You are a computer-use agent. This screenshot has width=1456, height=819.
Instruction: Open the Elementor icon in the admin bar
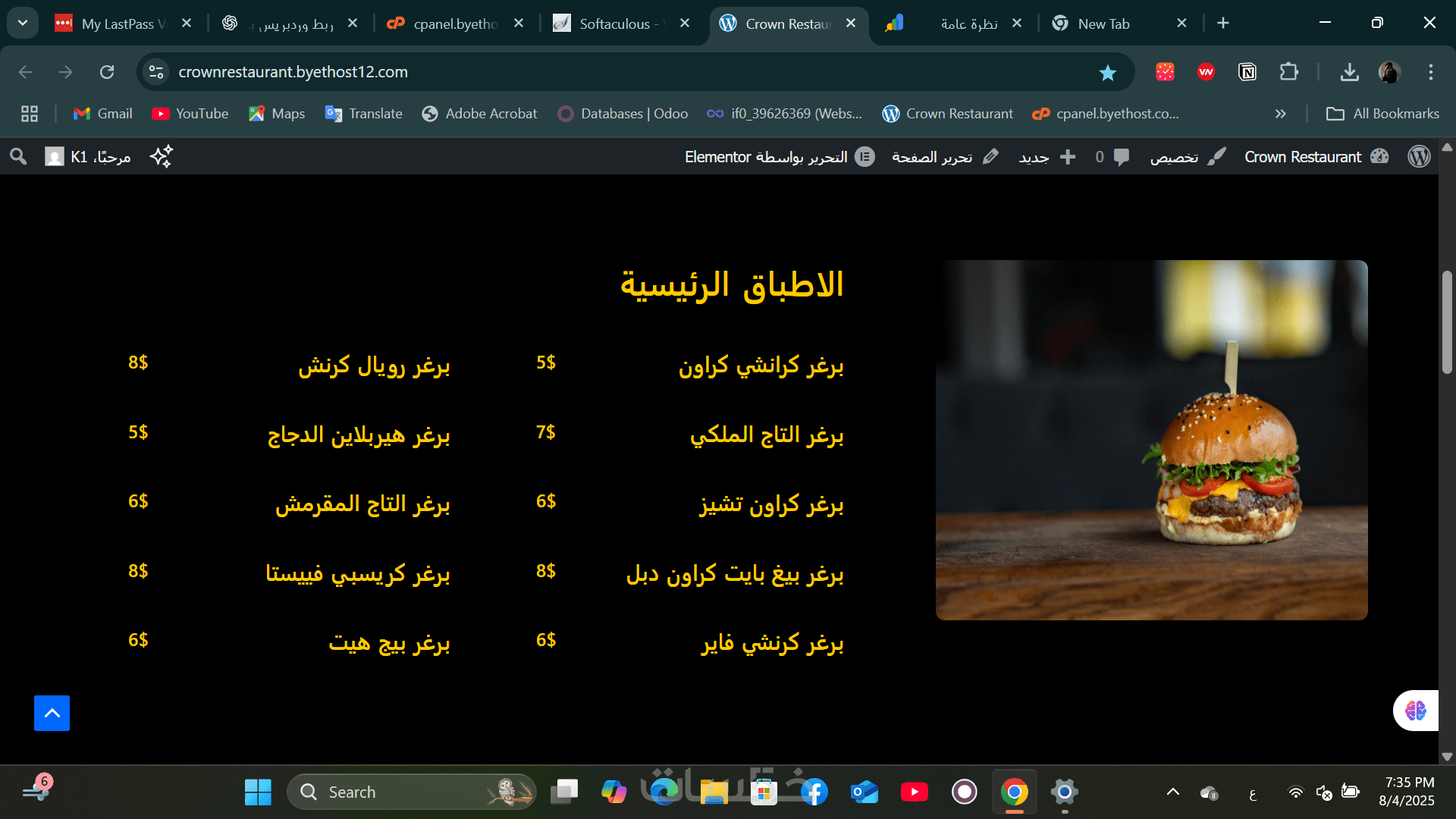pyautogui.click(x=865, y=157)
